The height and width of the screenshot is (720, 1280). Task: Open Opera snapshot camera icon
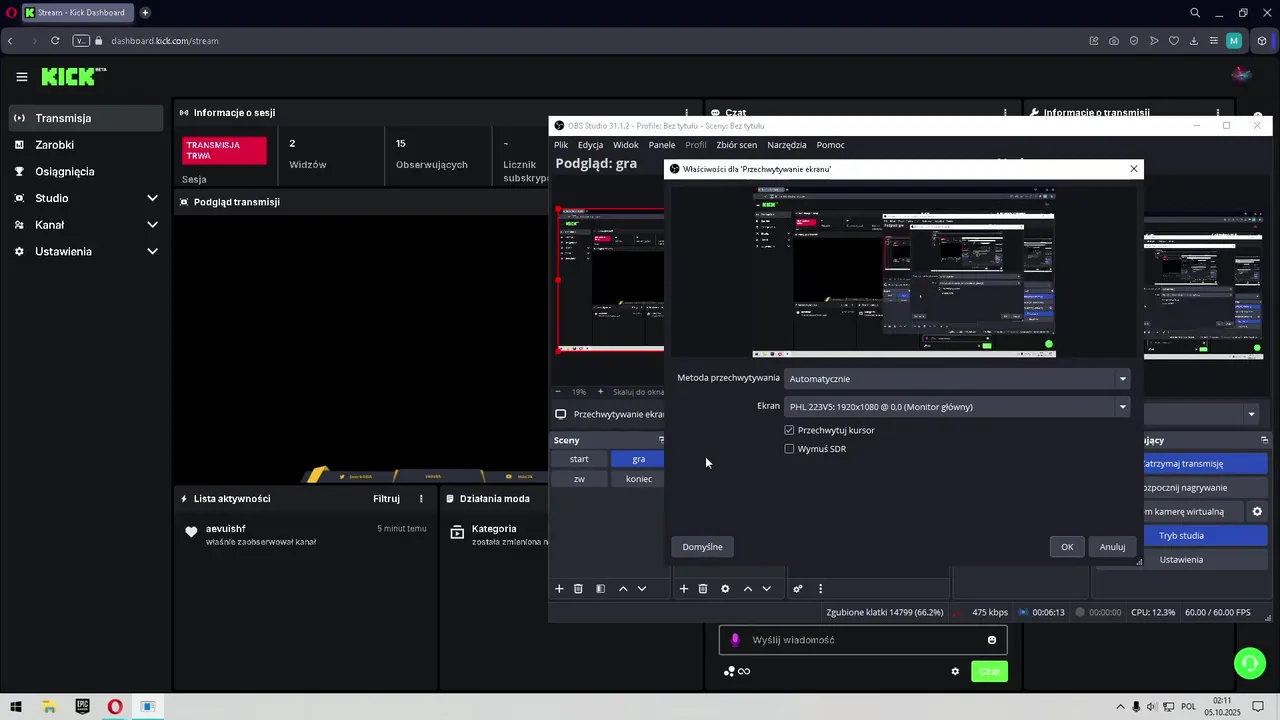point(1114,41)
